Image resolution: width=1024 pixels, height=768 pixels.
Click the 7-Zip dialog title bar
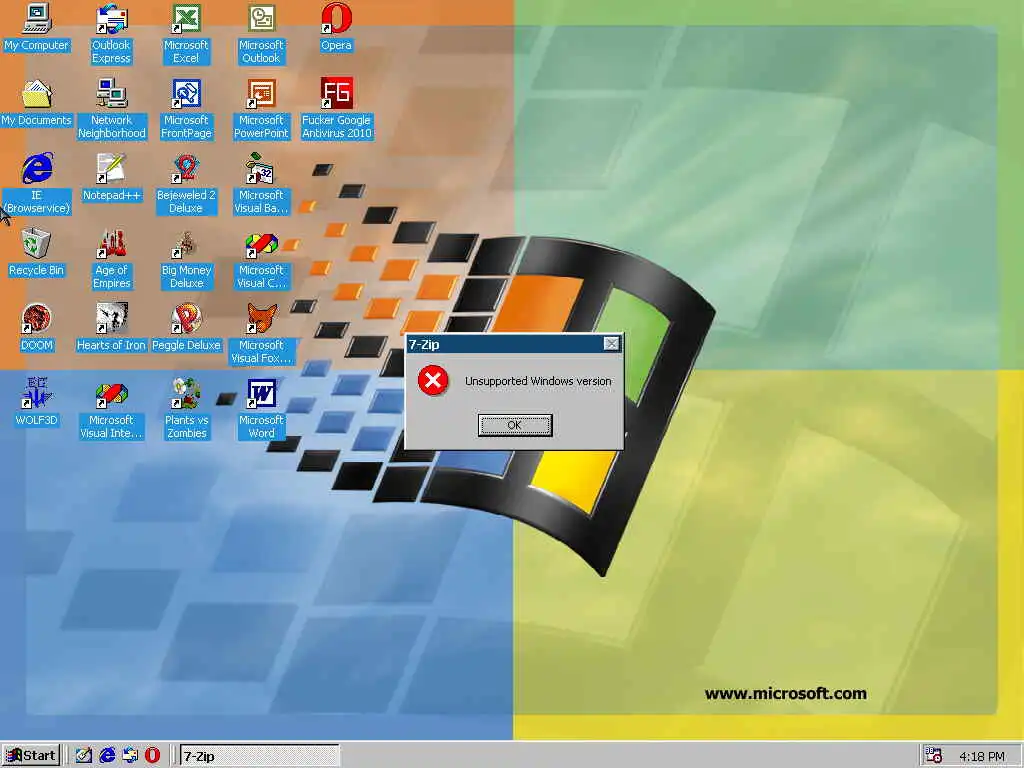tap(514, 344)
